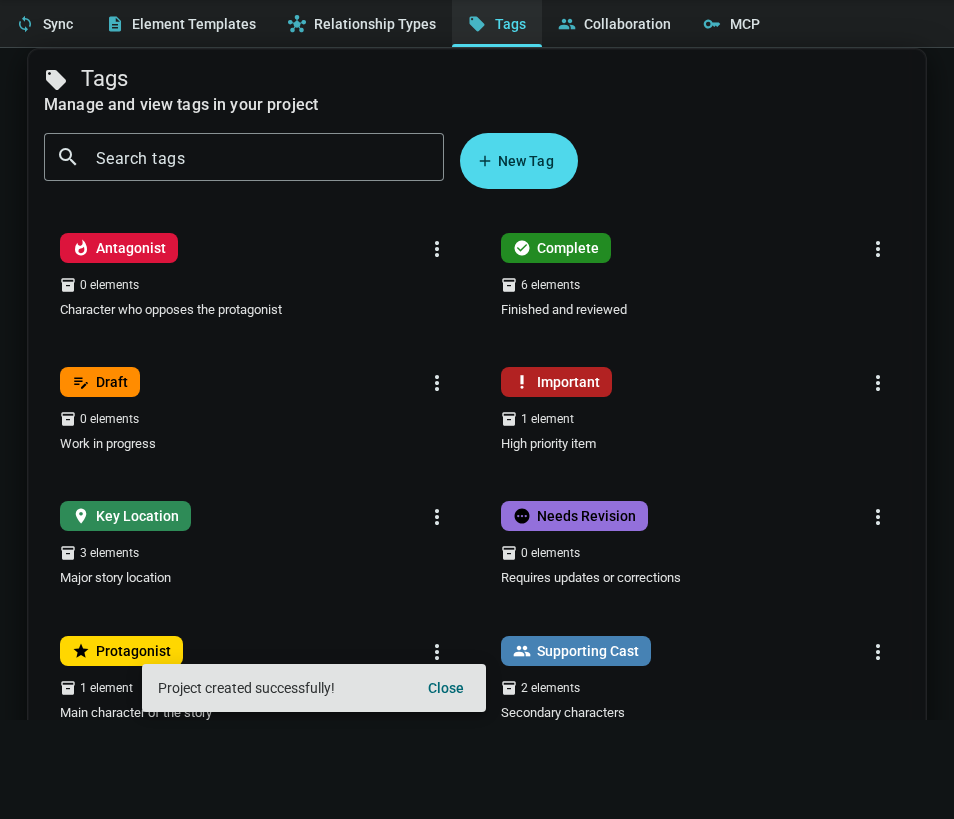Image resolution: width=954 pixels, height=819 pixels.
Task: Click the map pin icon on Key Location
Action: click(x=81, y=516)
